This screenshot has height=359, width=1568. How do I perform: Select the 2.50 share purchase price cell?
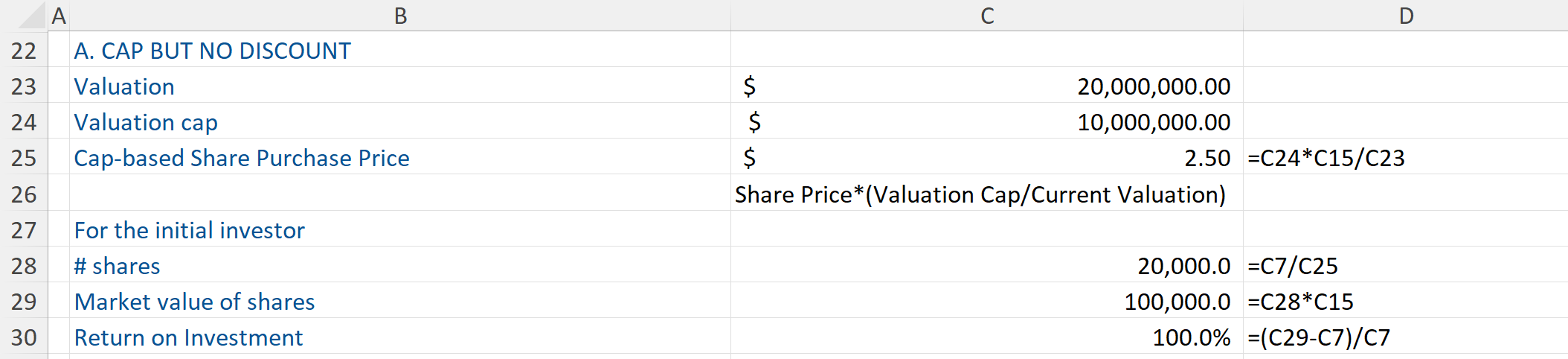986,158
